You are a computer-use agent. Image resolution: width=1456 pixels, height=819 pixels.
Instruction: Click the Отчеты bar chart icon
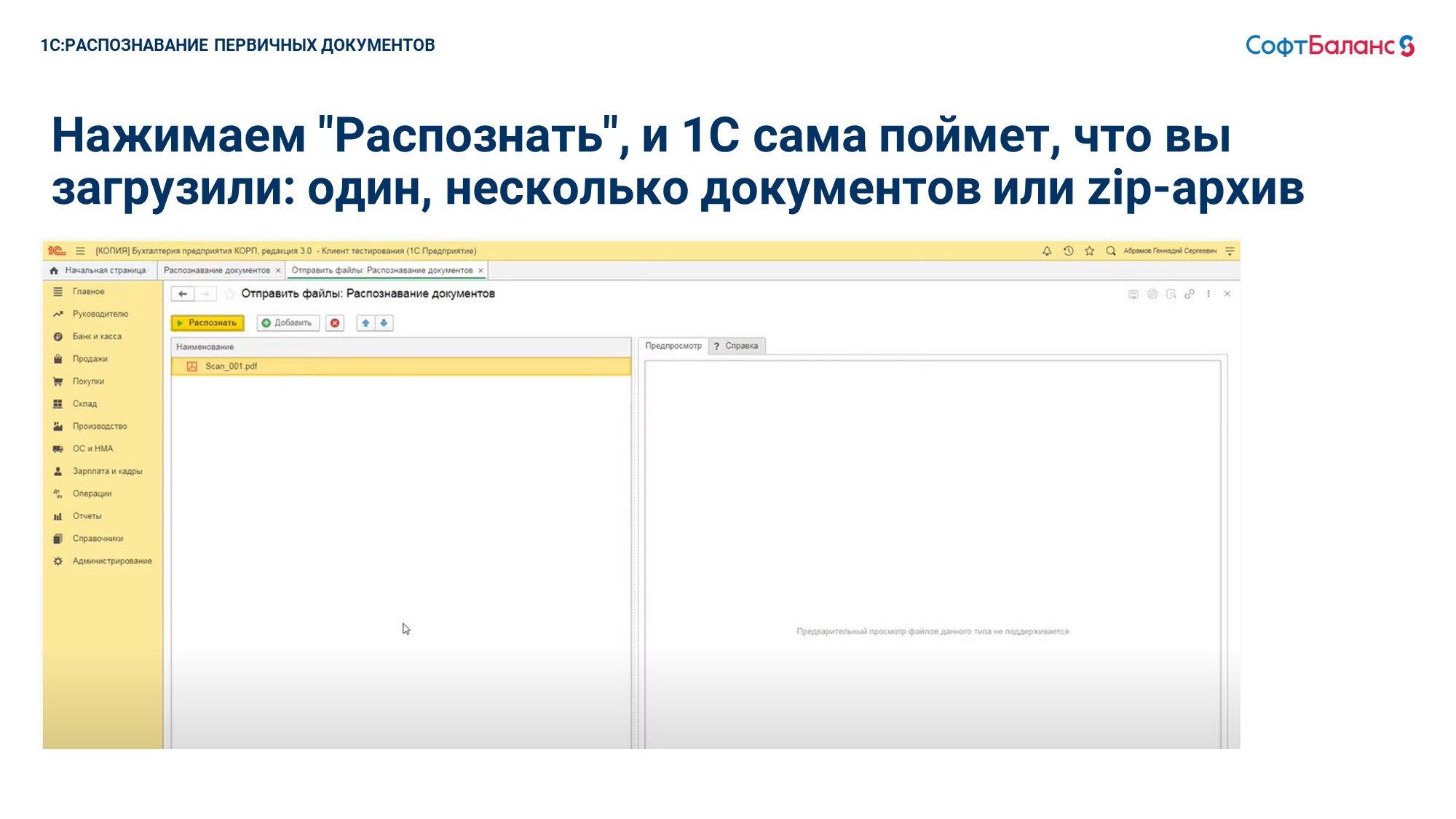[58, 516]
